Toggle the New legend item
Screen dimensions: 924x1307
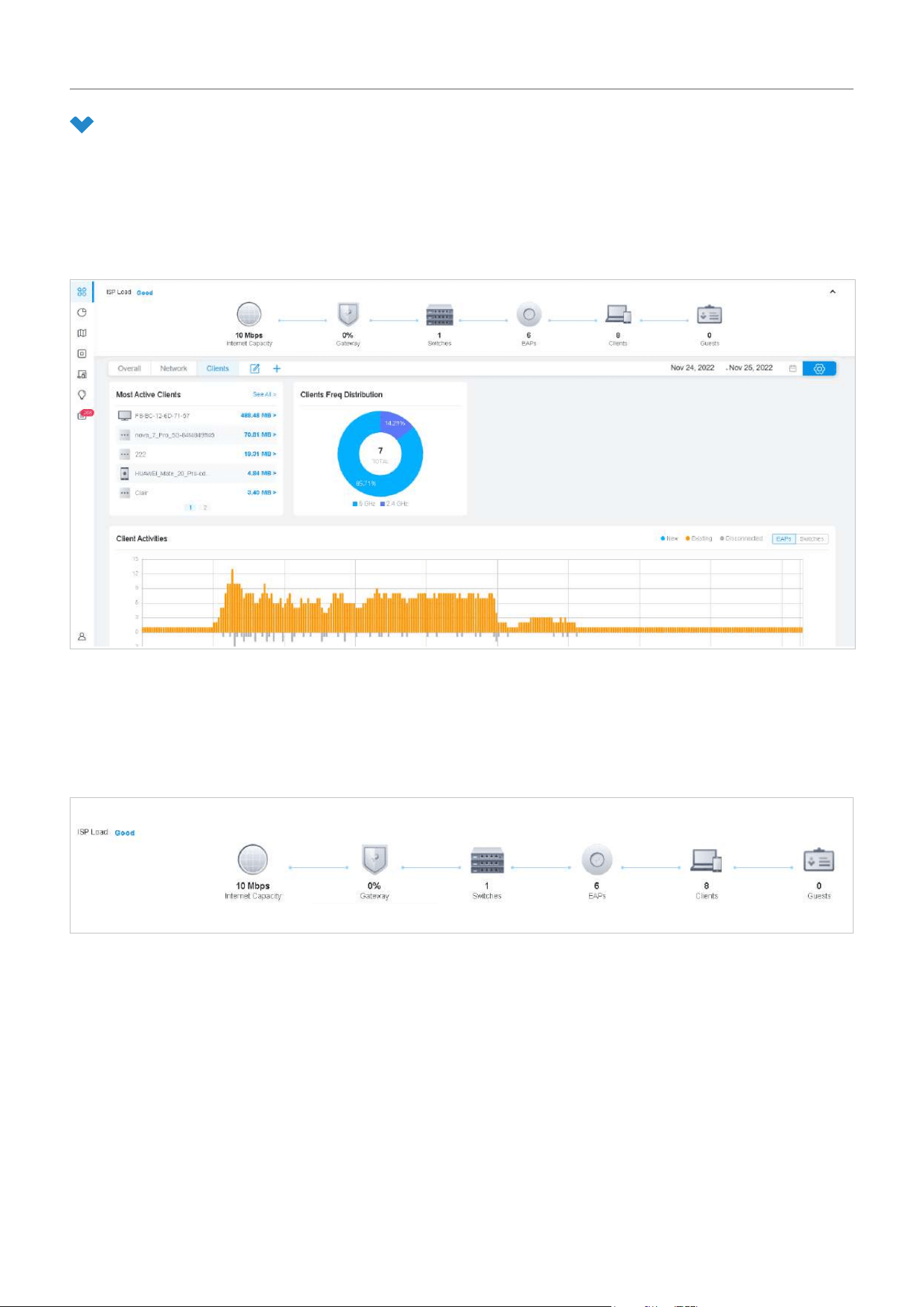click(x=669, y=539)
